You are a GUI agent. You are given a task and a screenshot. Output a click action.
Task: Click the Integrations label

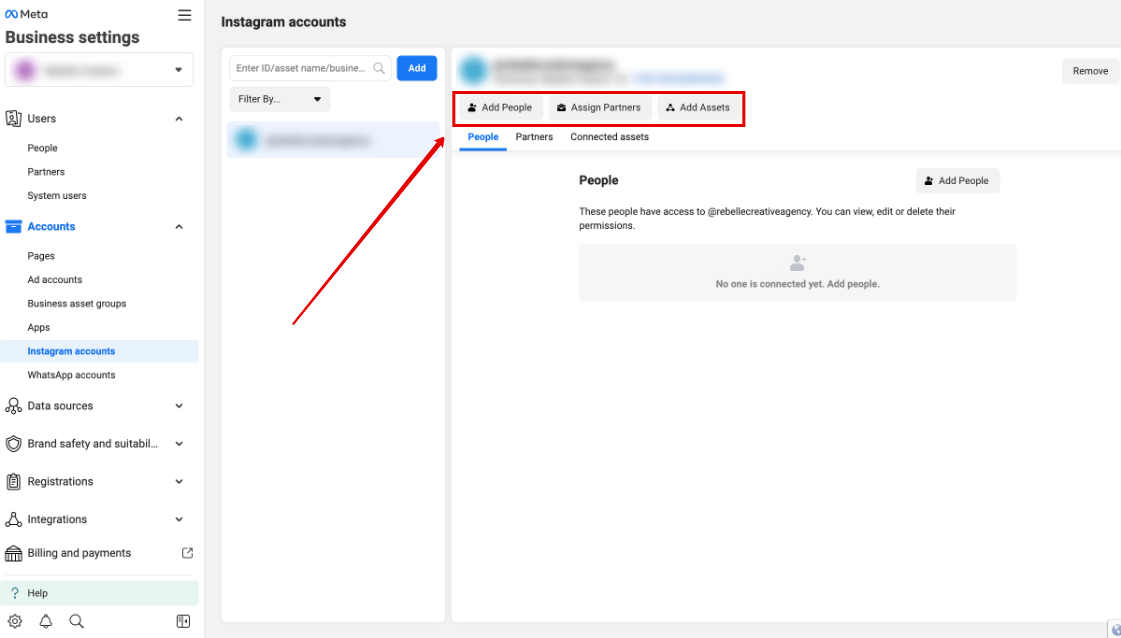click(57, 520)
